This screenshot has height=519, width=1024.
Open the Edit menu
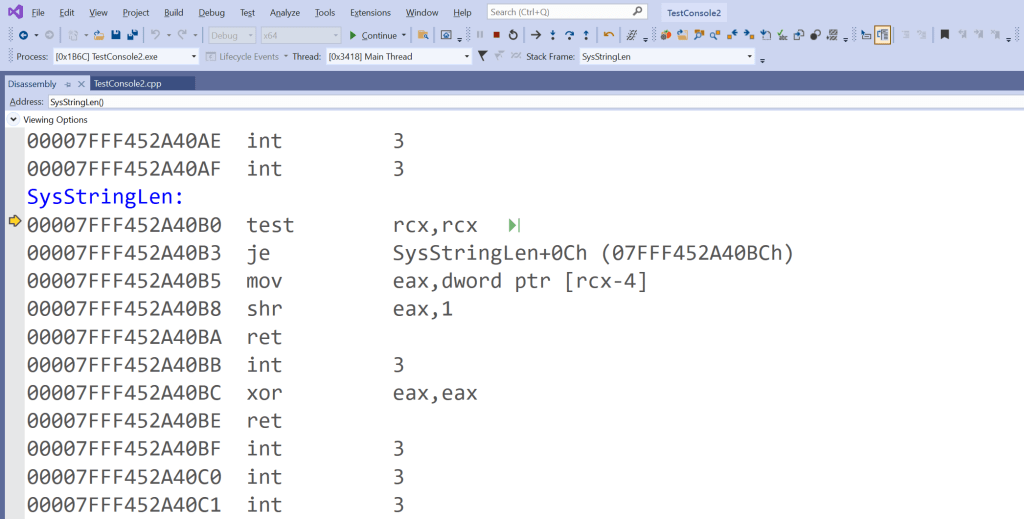(67, 12)
